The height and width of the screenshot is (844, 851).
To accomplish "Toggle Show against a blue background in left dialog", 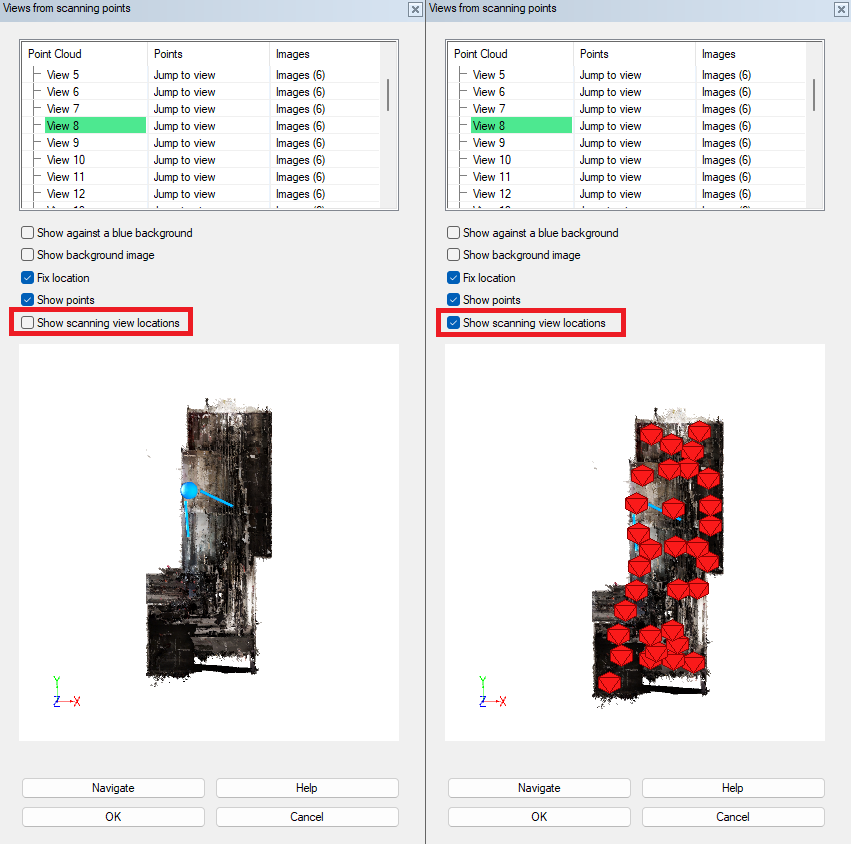I will [x=28, y=233].
